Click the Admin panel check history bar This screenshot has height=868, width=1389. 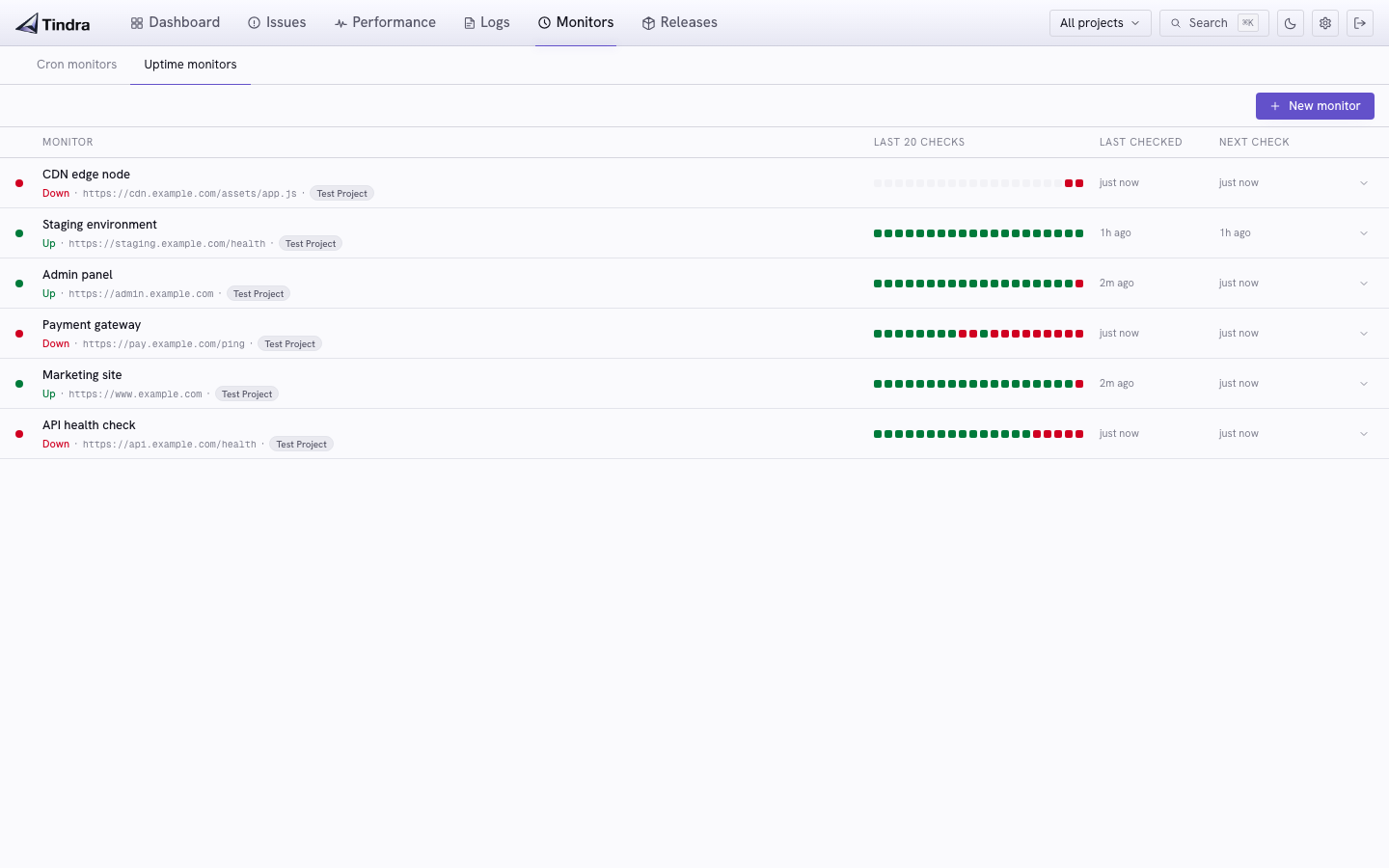tap(978, 284)
